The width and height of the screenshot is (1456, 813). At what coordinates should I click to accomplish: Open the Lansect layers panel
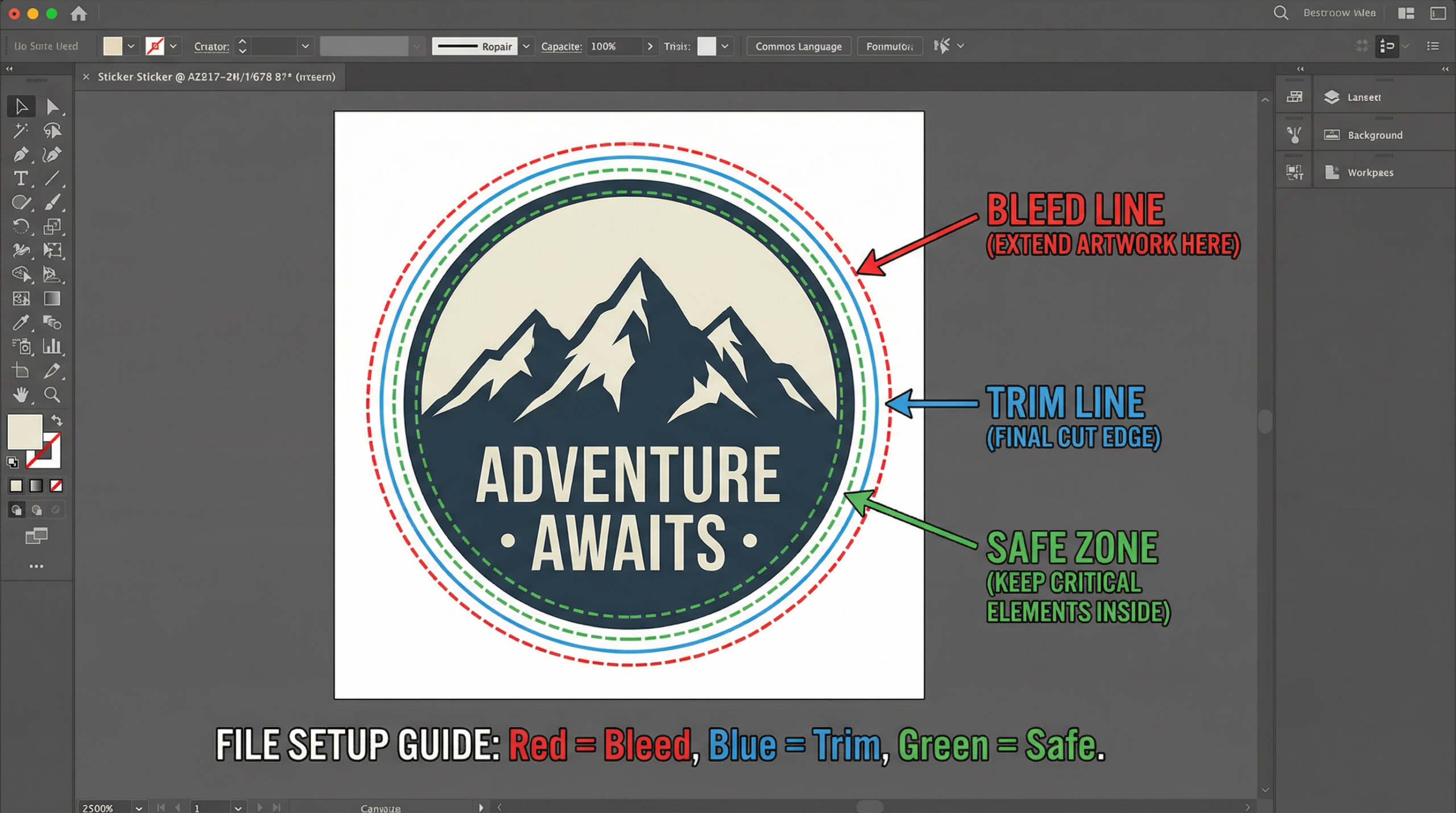tap(1364, 97)
